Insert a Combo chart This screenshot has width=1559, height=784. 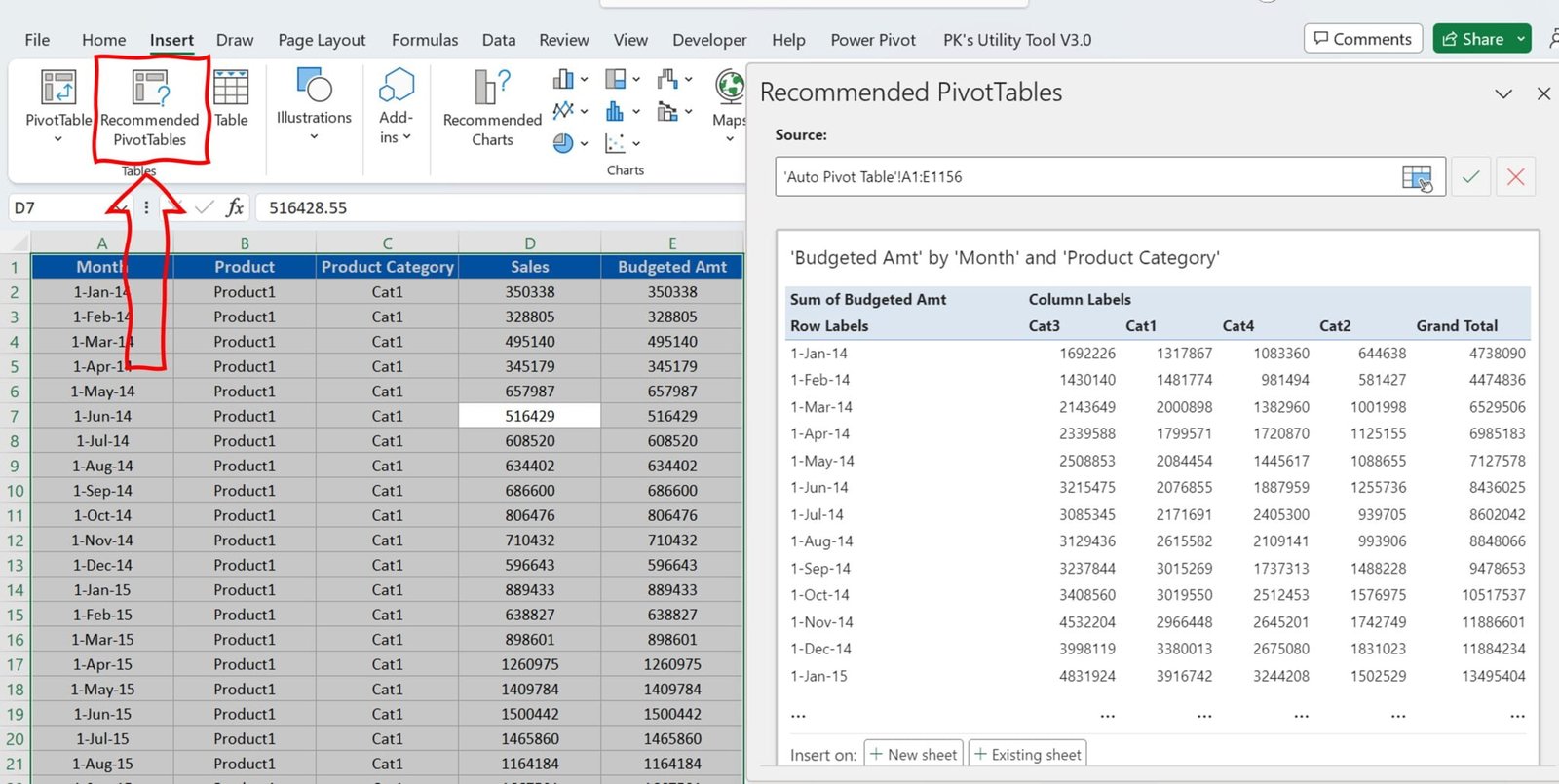click(667, 111)
